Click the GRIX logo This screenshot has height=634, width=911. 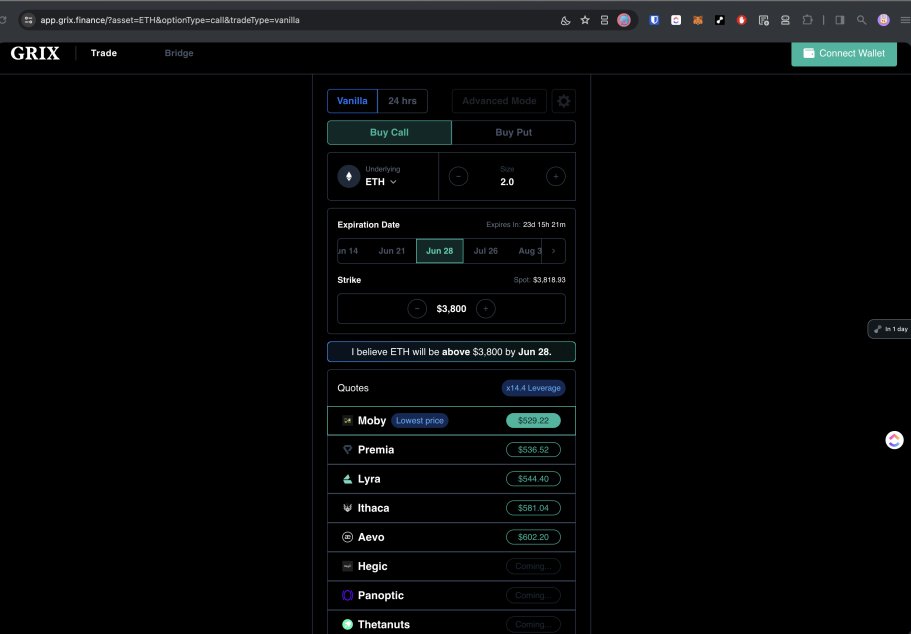[35, 53]
